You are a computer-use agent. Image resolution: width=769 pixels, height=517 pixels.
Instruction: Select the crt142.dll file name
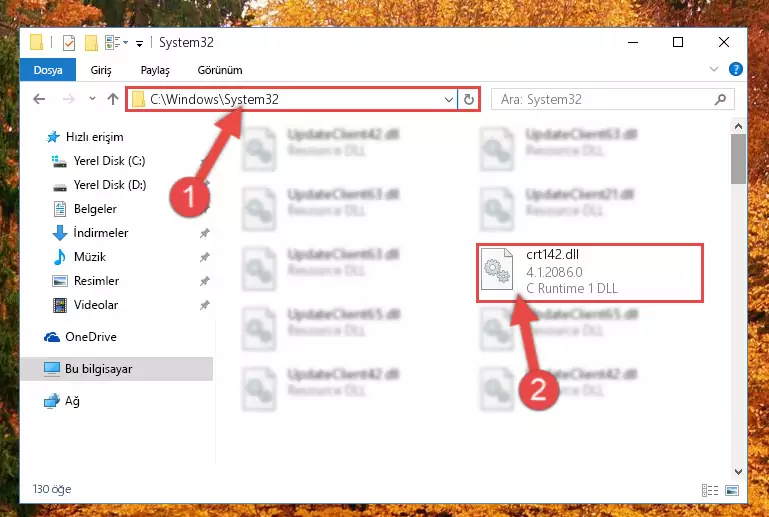coord(552,255)
